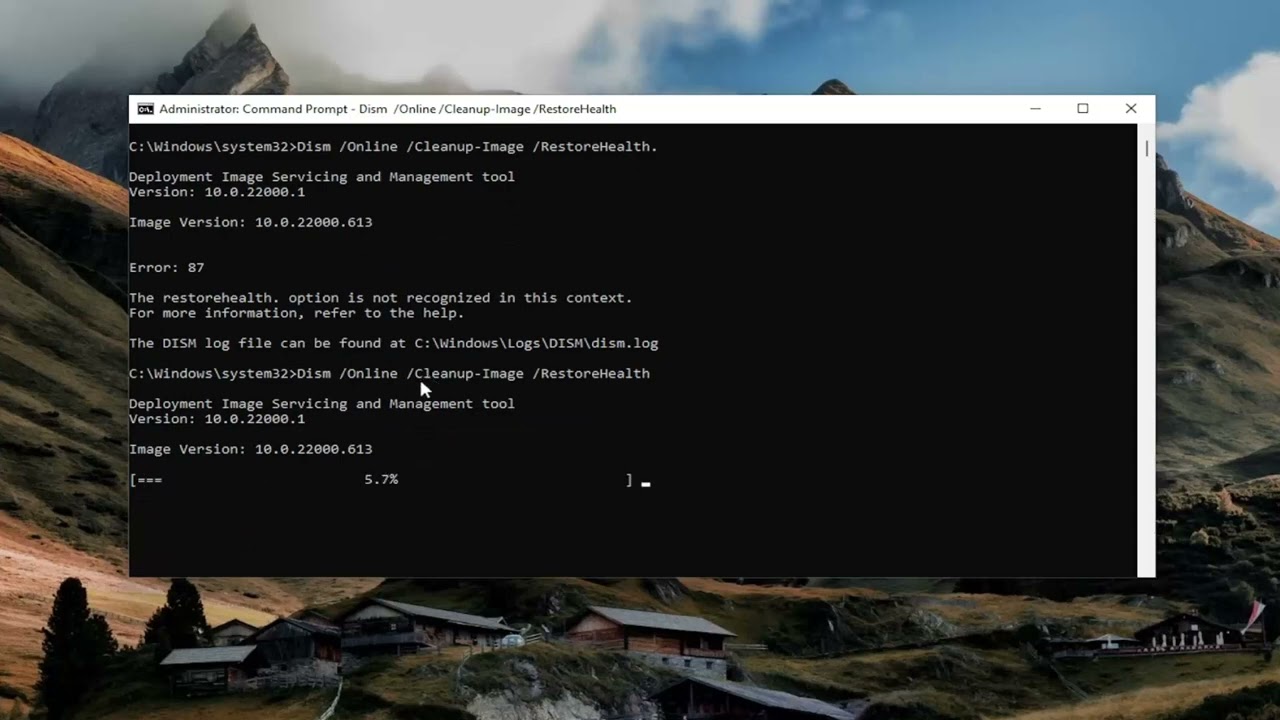The image size is (1280, 720).
Task: Click the first command ending in '/RestoreHealth.'
Action: tap(393, 147)
